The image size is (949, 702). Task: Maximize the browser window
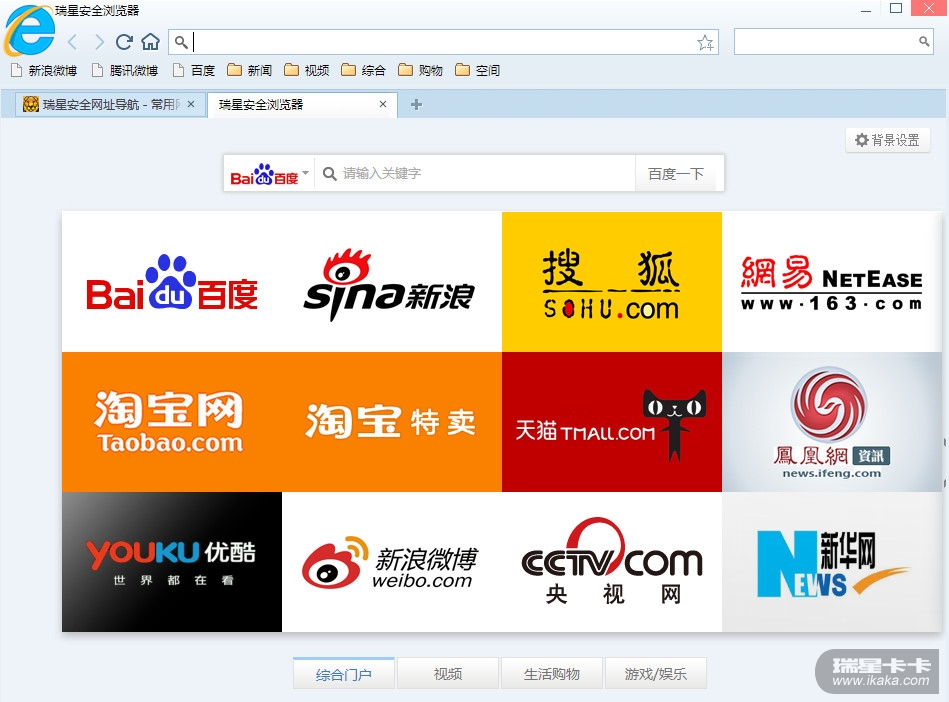click(896, 8)
